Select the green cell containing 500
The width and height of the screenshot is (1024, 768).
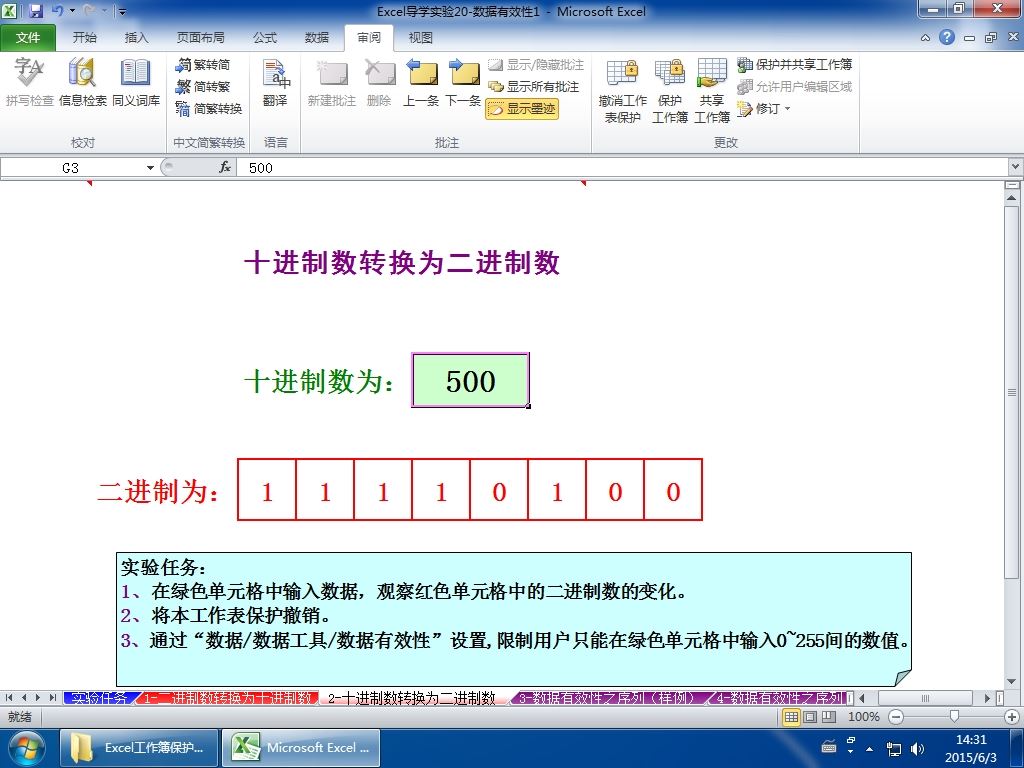(x=470, y=380)
